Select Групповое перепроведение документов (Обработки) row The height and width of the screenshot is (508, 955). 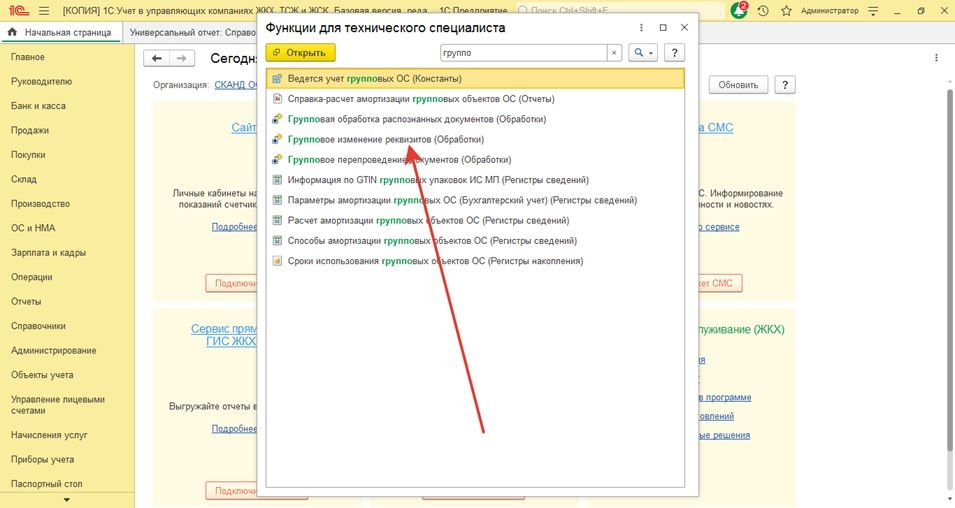[475, 160]
